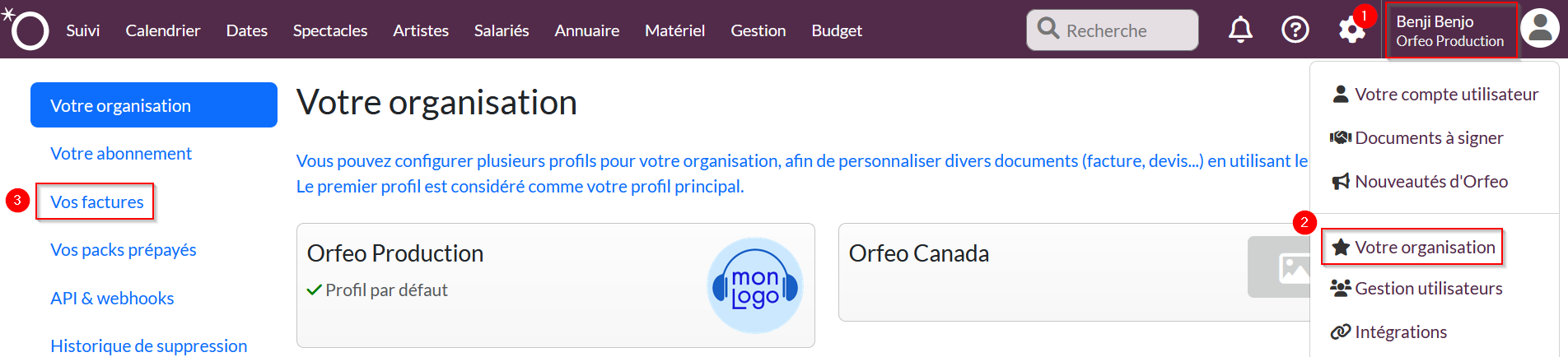This screenshot has width=1568, height=357.
Task: Click the search magnifier icon
Action: (1048, 30)
